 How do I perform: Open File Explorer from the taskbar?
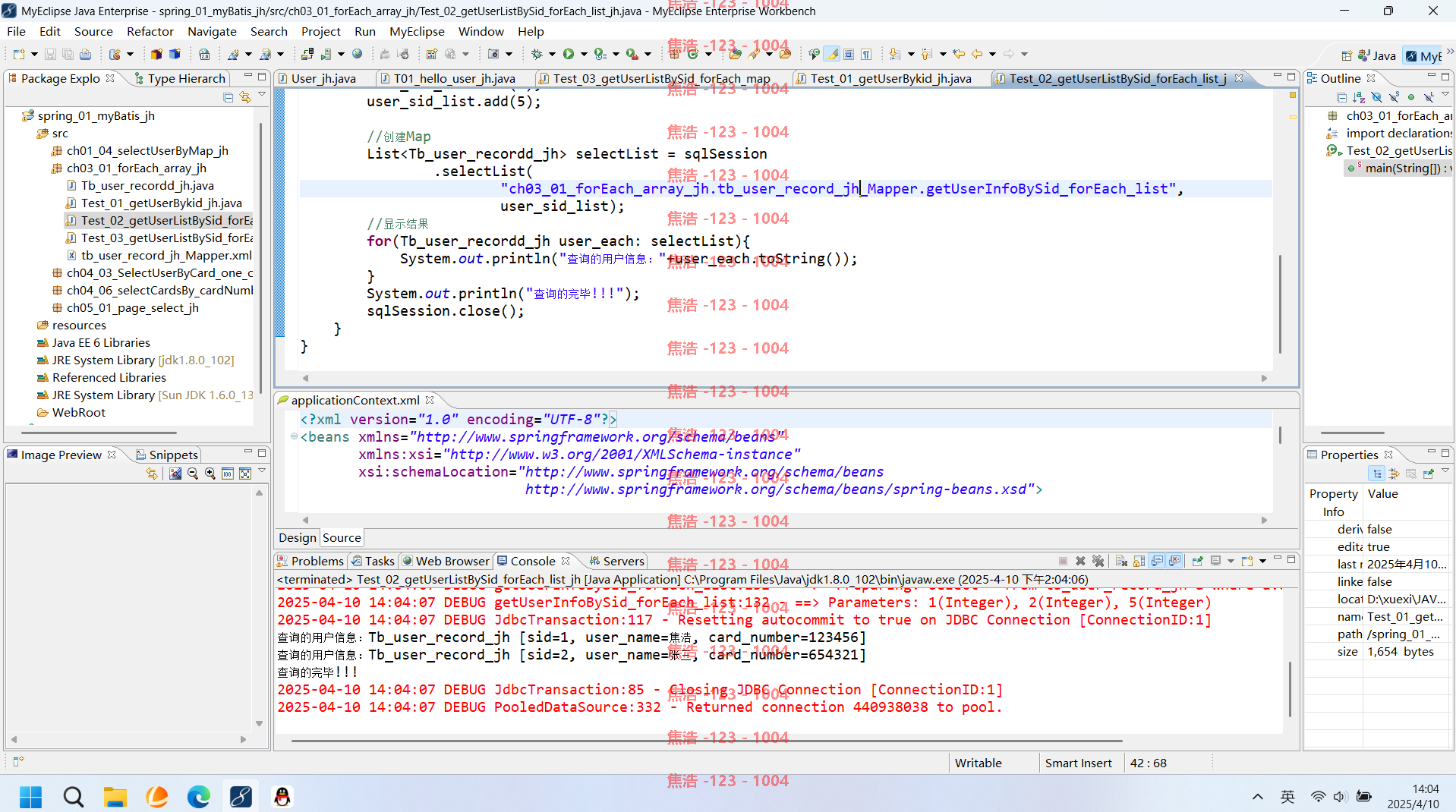[x=115, y=796]
